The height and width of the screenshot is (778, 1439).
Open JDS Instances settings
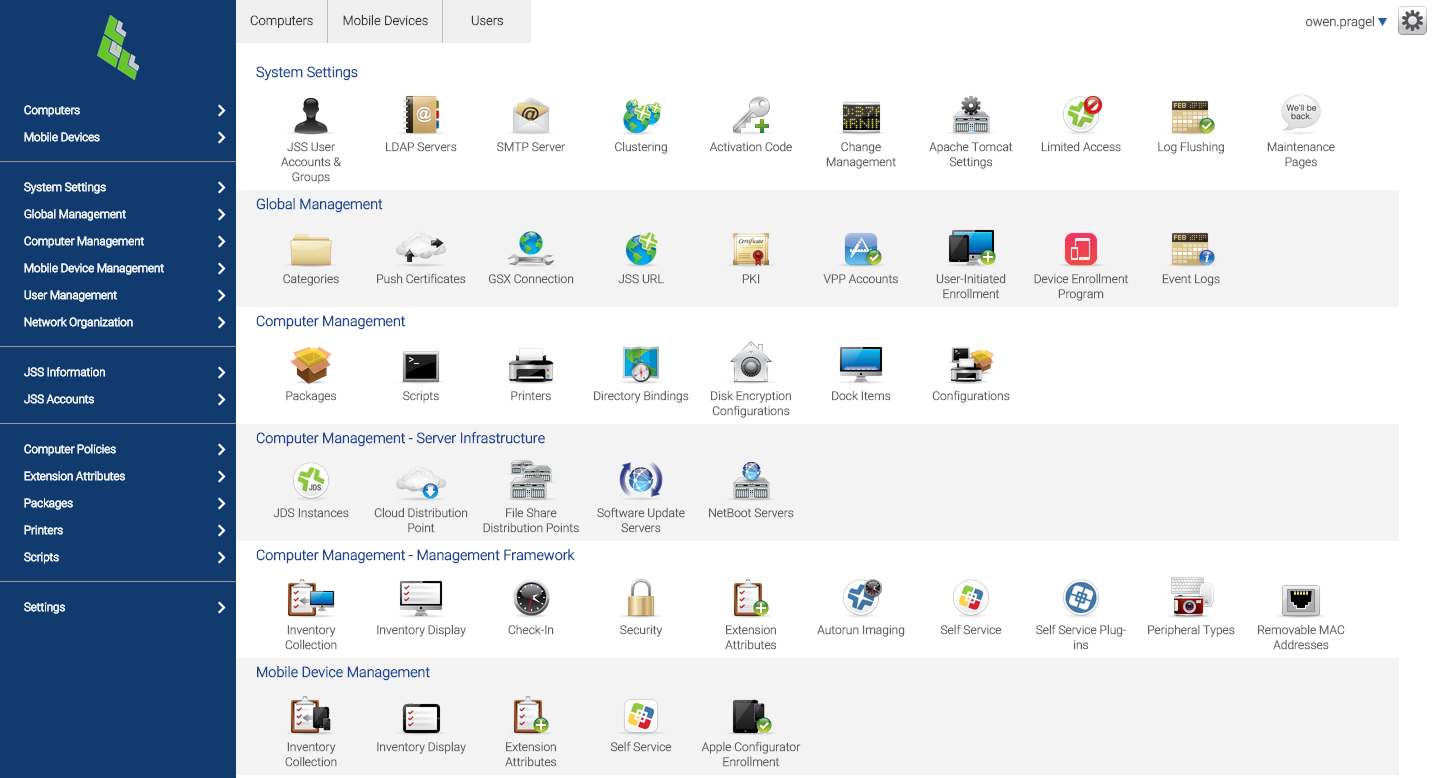click(x=311, y=482)
